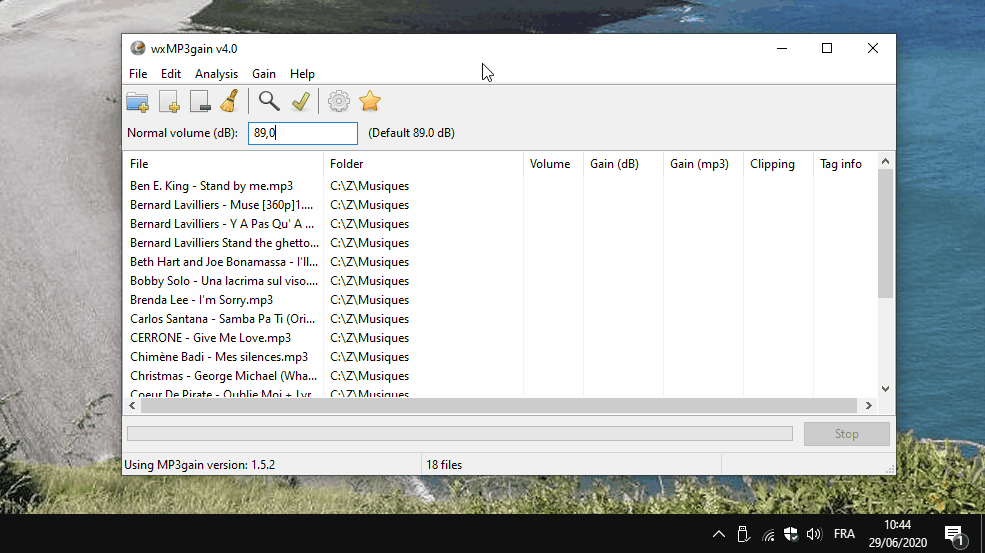The width and height of the screenshot is (985, 553).
Task: Start analysis with the magnifier icon
Action: pos(269,101)
